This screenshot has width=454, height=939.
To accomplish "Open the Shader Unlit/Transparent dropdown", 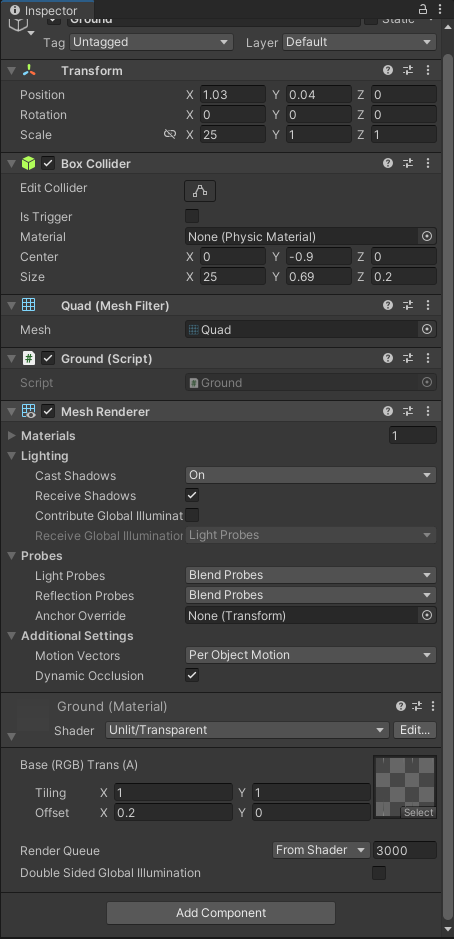I will (x=247, y=730).
